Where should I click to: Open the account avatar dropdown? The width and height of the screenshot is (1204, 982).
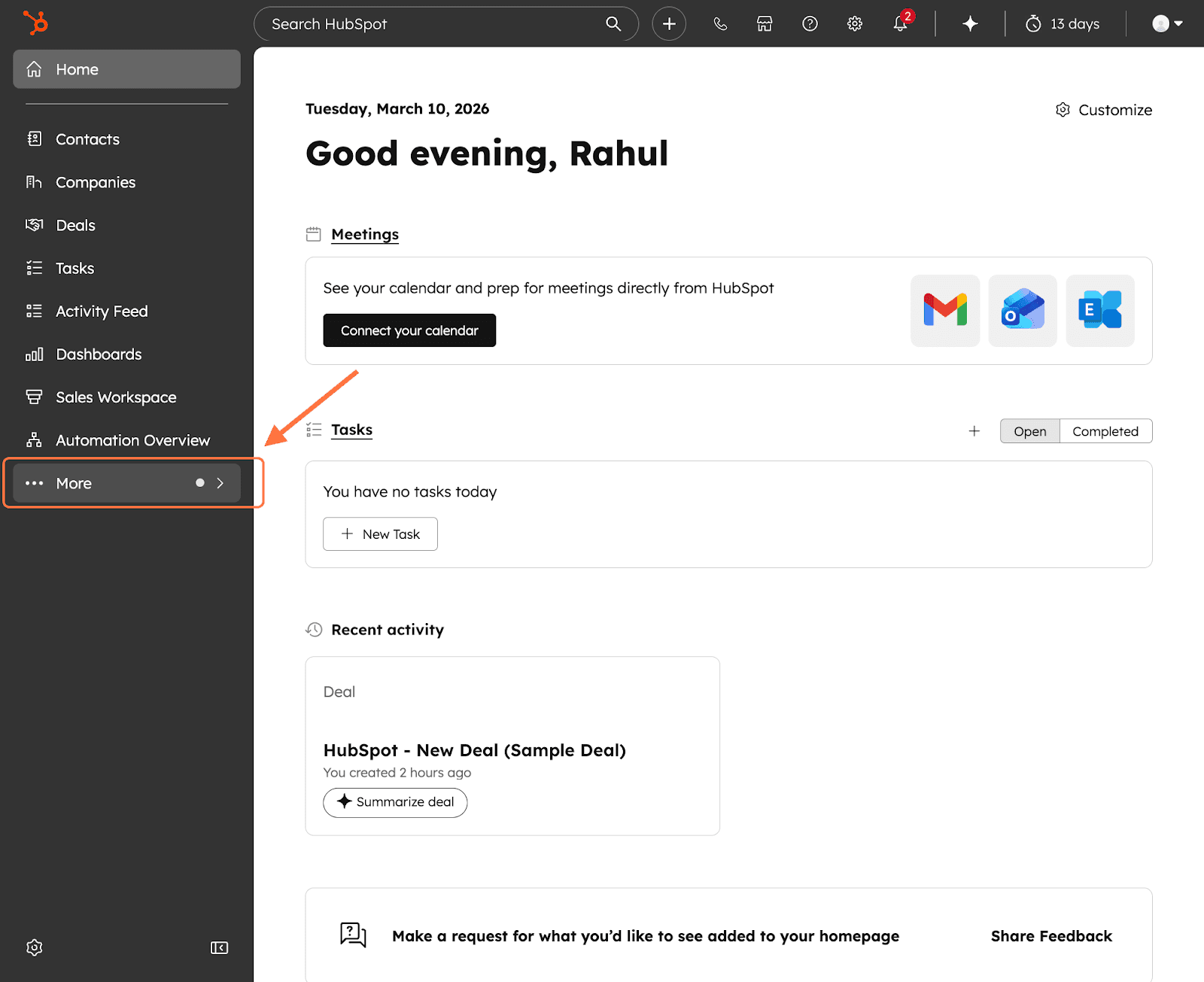coord(1167,24)
